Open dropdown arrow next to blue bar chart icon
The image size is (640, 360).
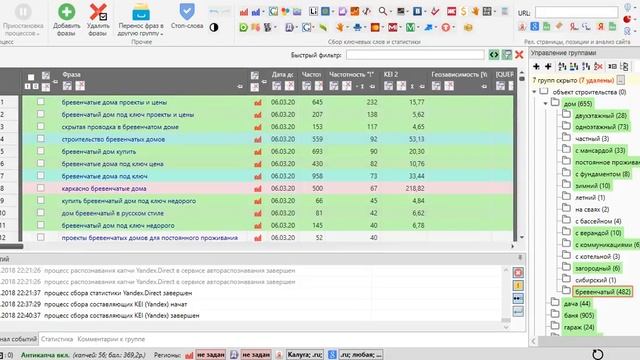pos(263,11)
